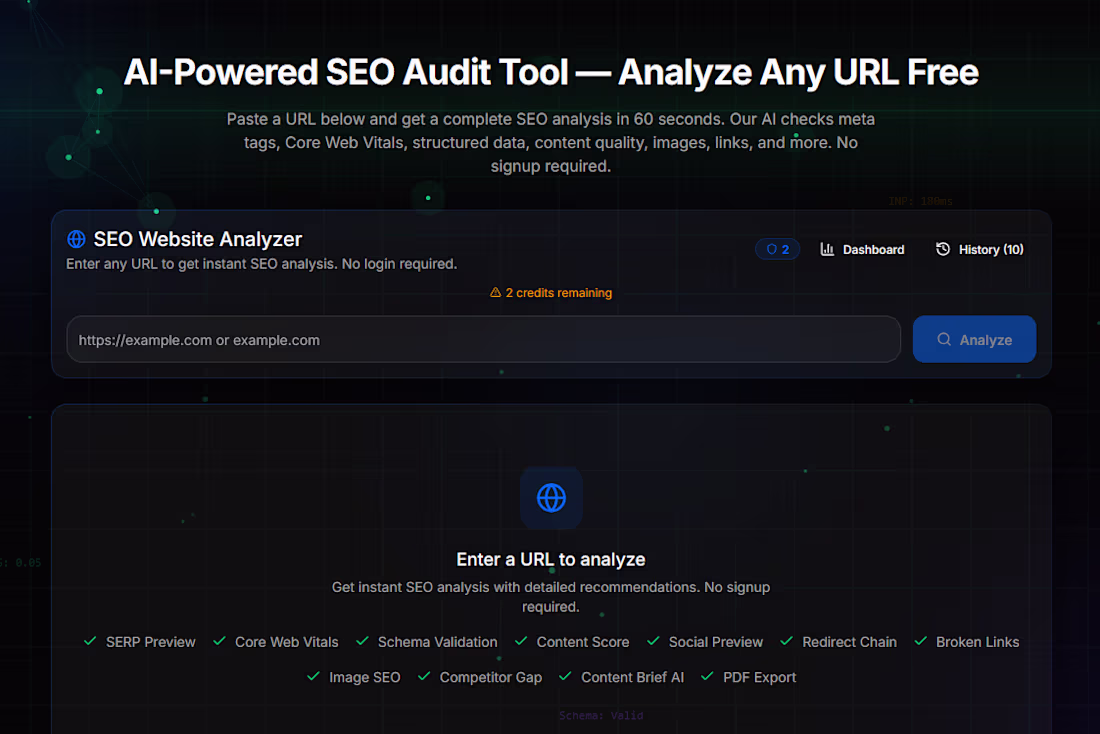
Task: Click the 'Content Brief AI' feature label
Action: (632, 677)
